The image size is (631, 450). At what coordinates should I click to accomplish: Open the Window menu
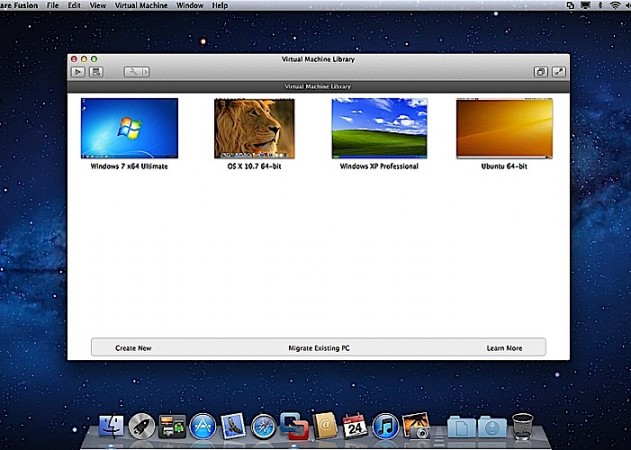(x=189, y=6)
